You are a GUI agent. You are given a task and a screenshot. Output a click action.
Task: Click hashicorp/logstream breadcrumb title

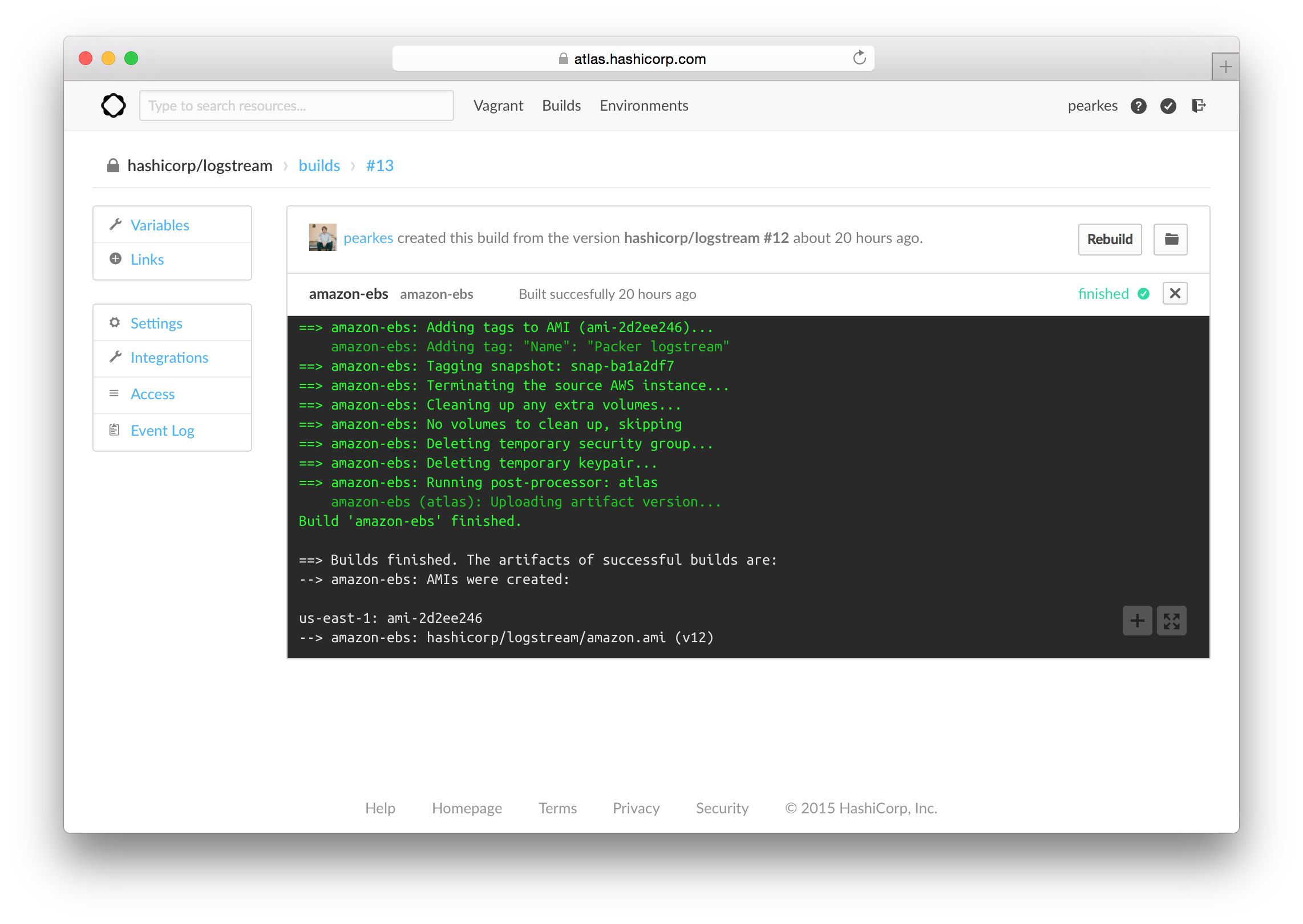(200, 165)
